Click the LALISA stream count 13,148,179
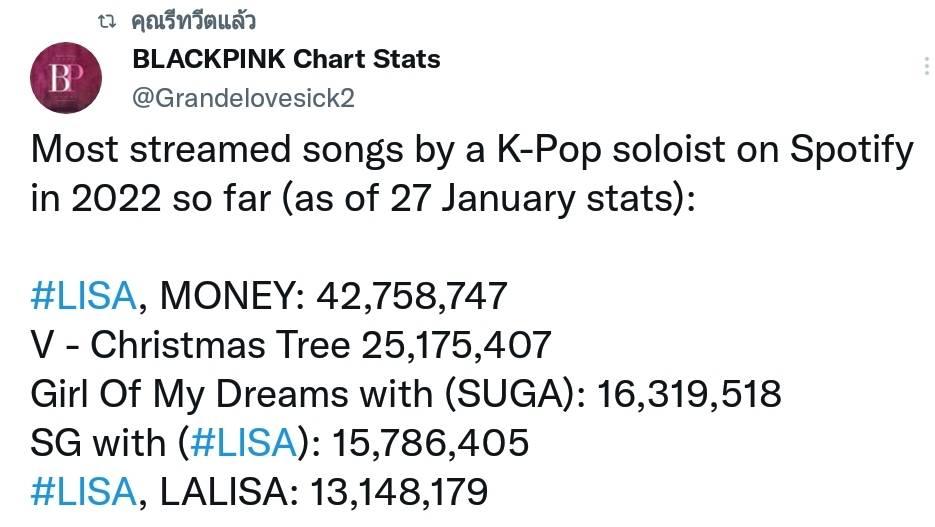The image size is (935, 527). point(399,492)
